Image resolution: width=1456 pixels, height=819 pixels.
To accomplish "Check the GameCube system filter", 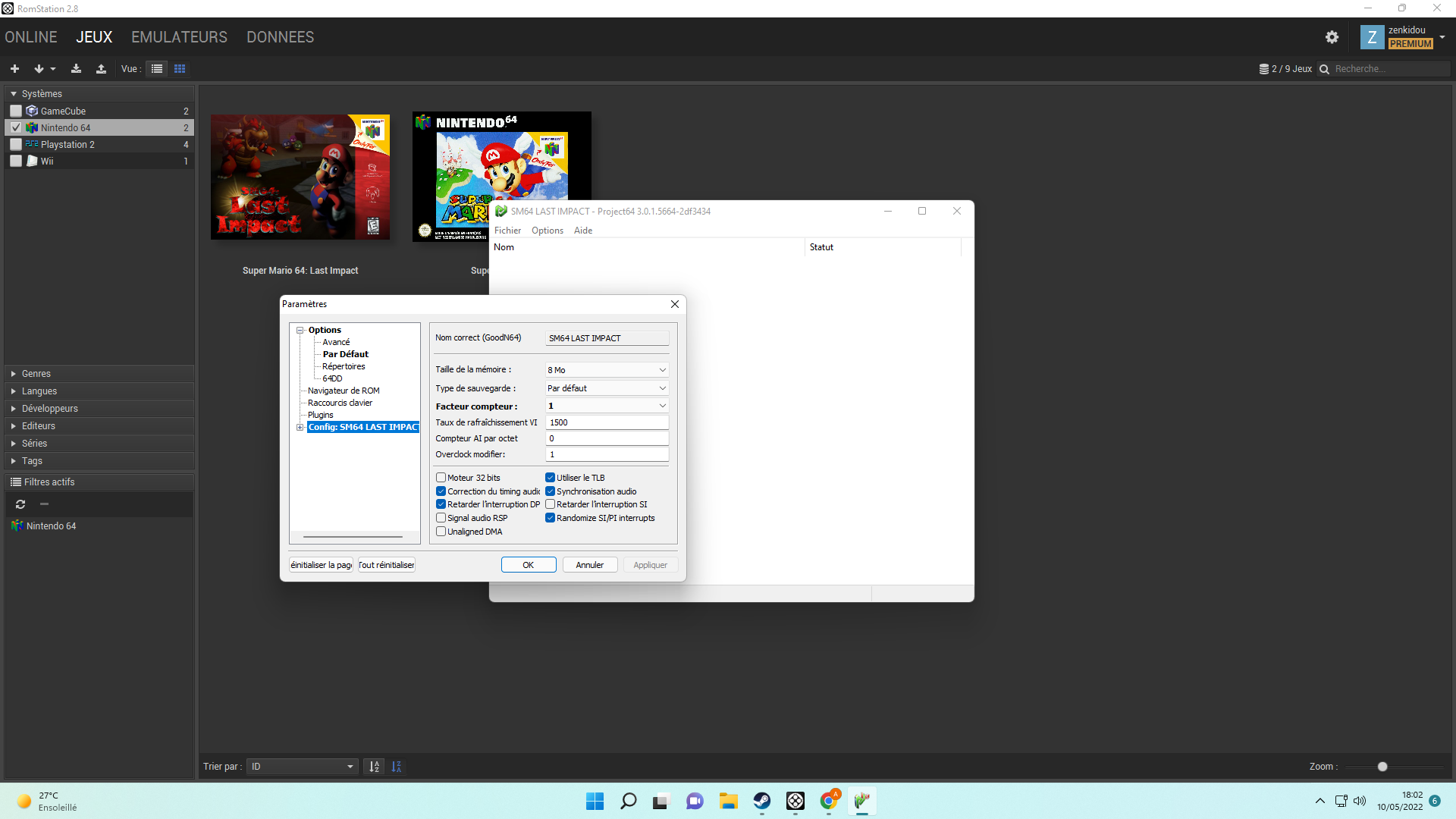I will click(16, 111).
